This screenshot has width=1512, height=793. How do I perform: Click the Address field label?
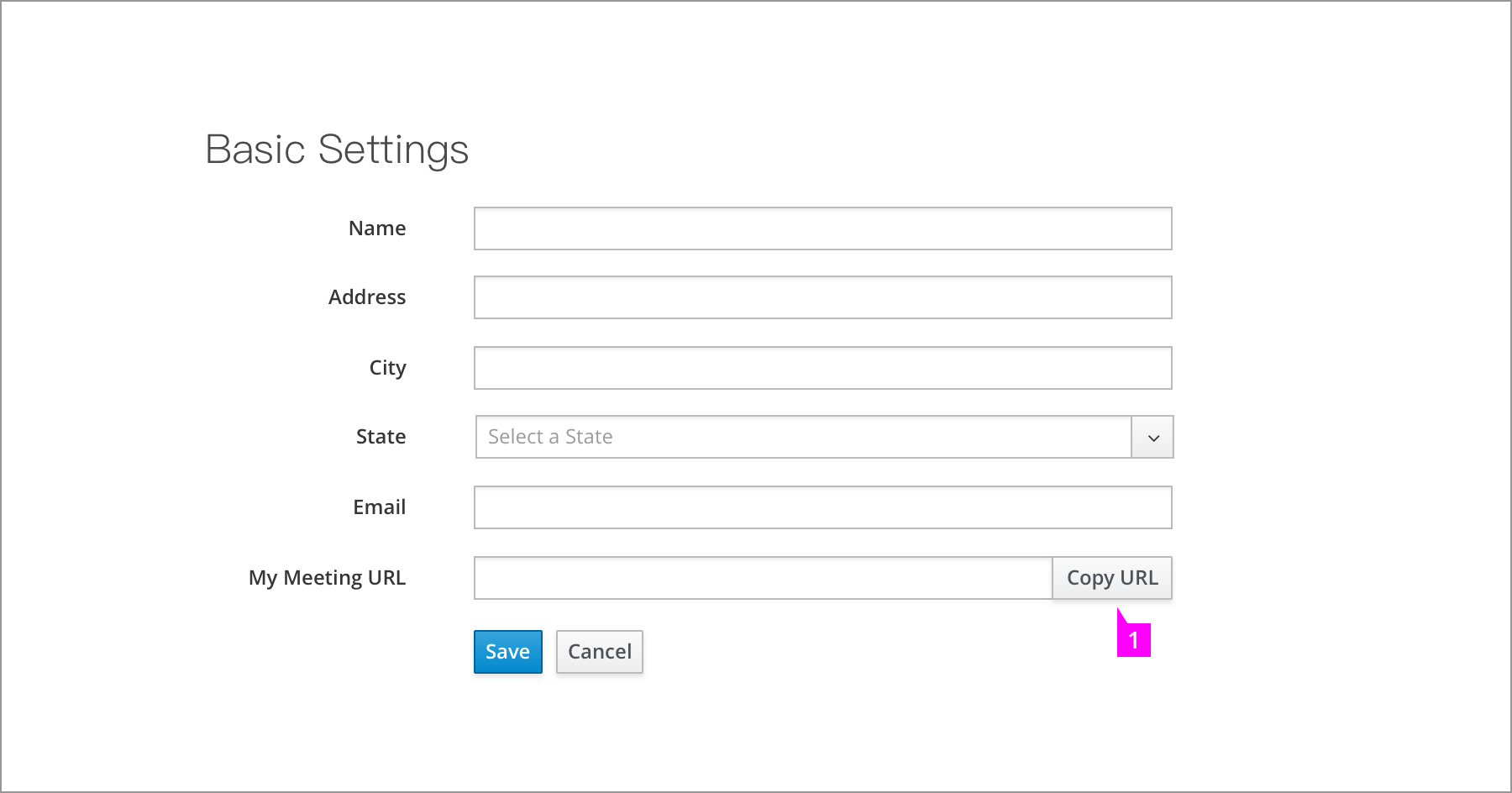pyautogui.click(x=367, y=297)
